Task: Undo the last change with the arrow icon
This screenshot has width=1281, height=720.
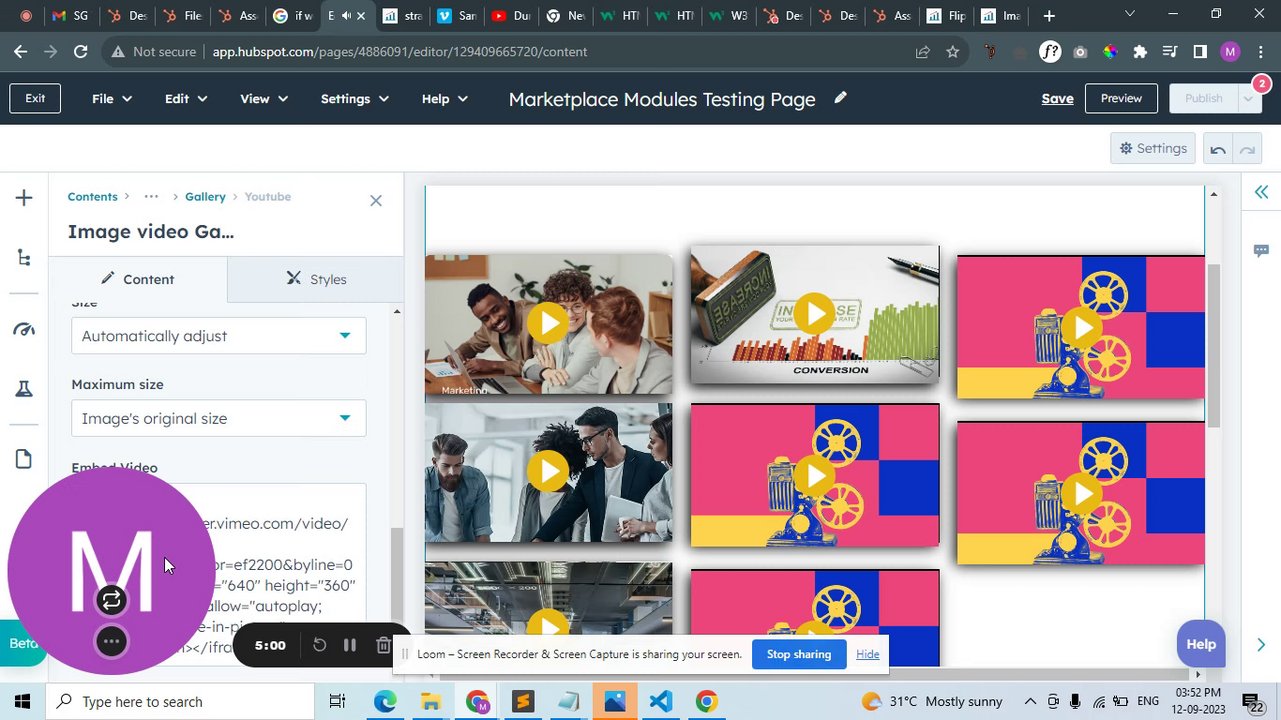Action: coord(1218,149)
